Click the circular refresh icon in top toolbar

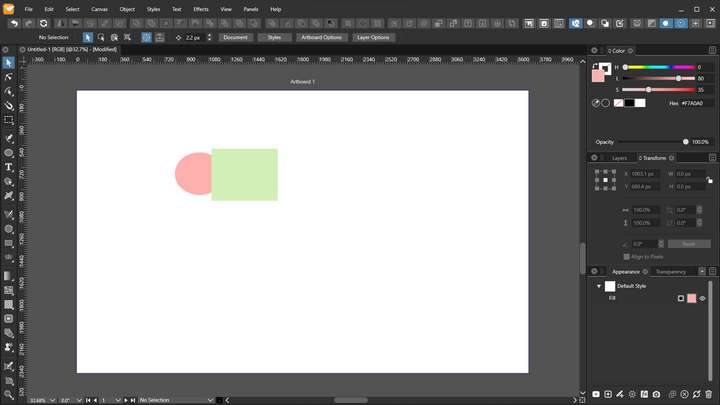pyautogui.click(x=44, y=23)
